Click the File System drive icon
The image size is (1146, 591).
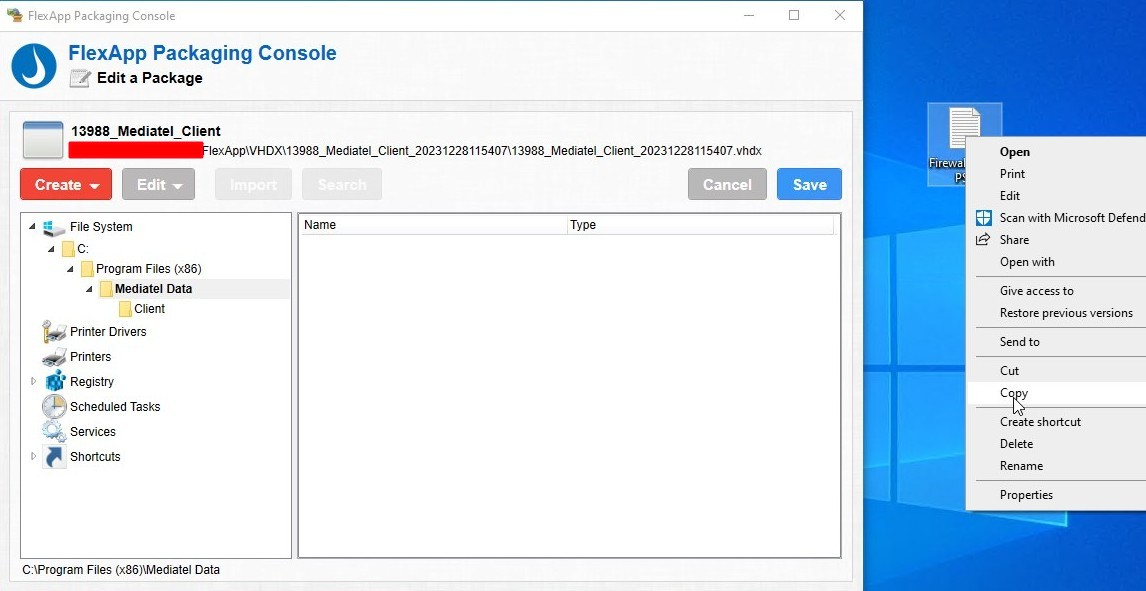coord(54,227)
